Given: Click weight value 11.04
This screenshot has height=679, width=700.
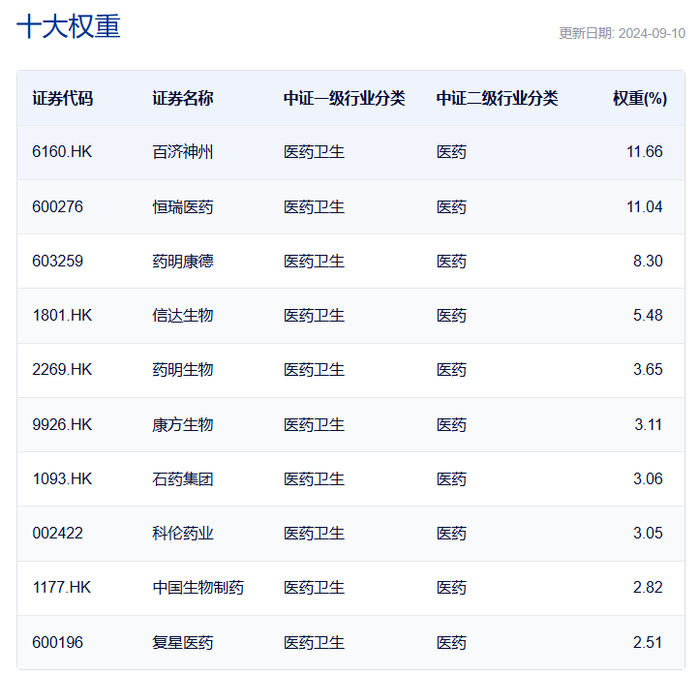Looking at the screenshot, I should [x=644, y=207].
